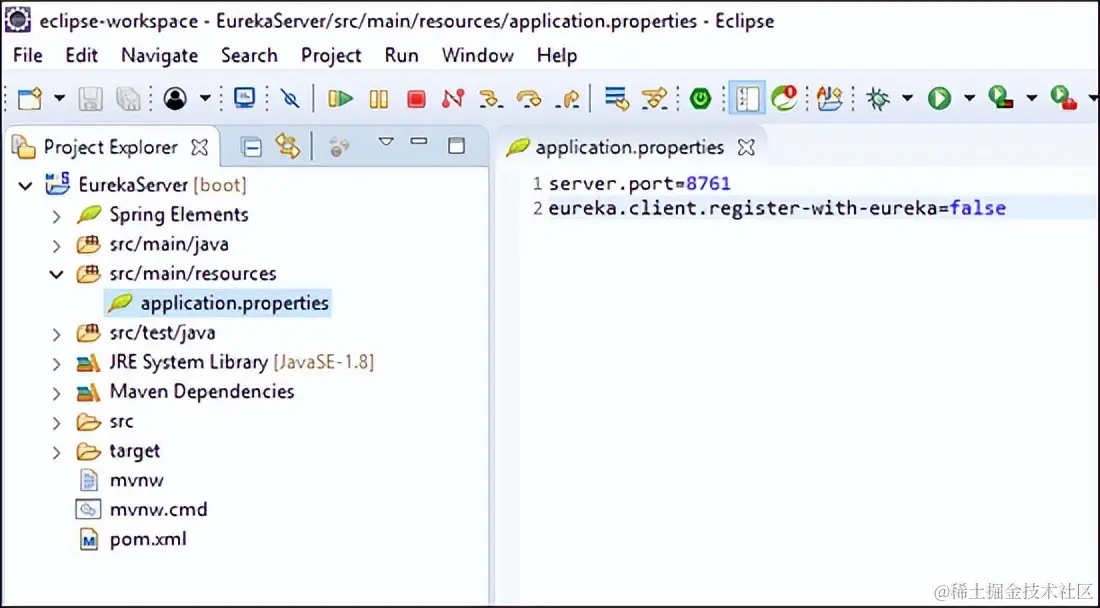Screen dimensions: 1100x608
Task: Expand the src/test/java folder
Action: [x=57, y=334]
